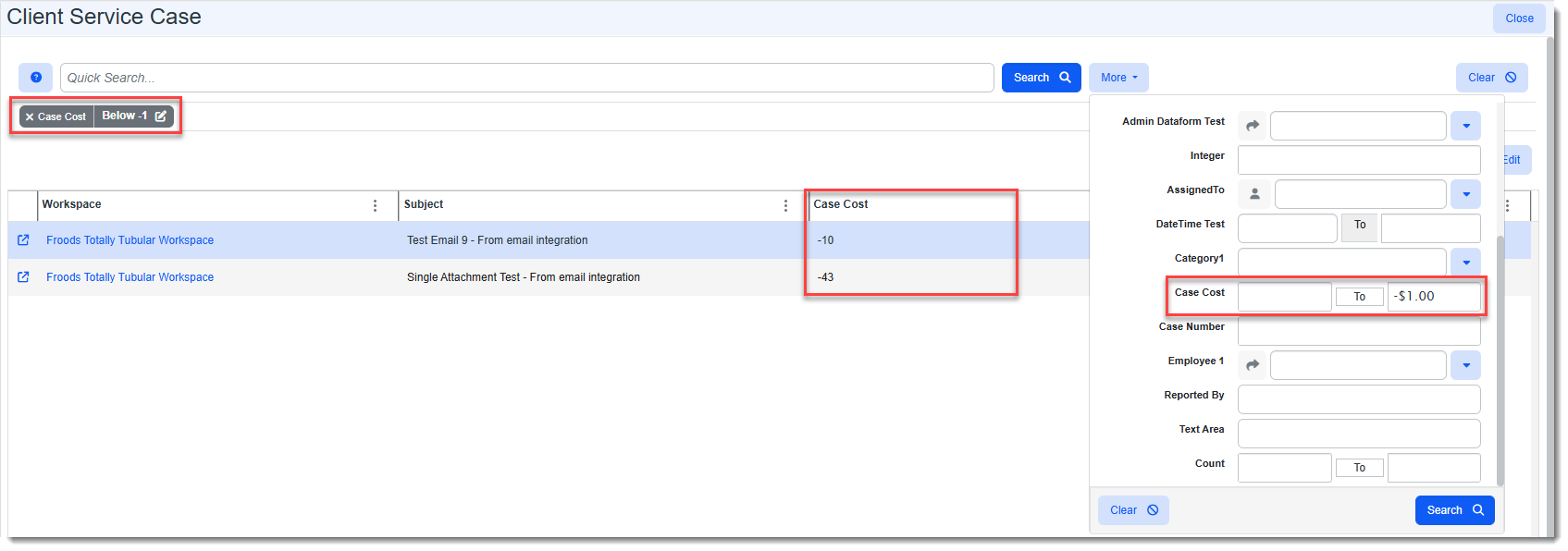
Task: Expand the Category1 dropdown arrow
Action: [1465, 263]
